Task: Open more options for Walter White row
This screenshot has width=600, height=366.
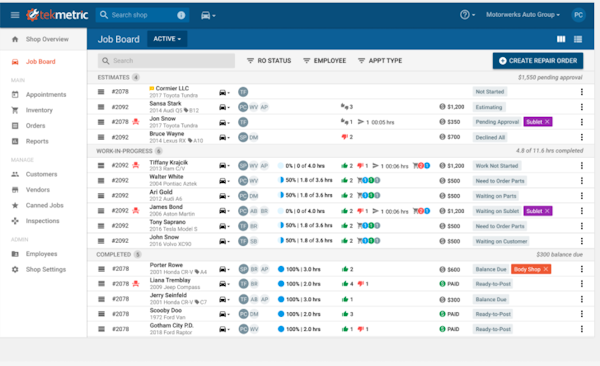Action: tap(582, 181)
